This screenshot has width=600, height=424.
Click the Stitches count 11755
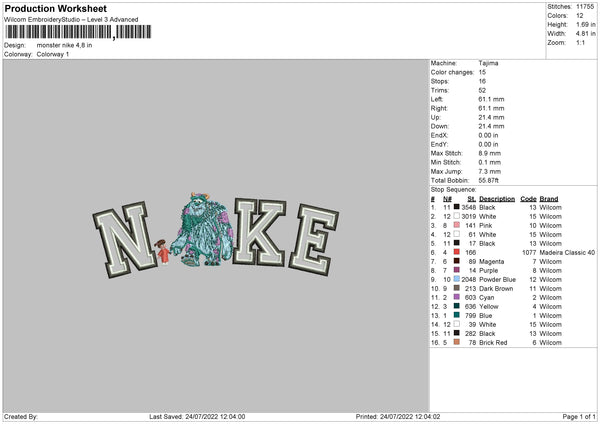click(585, 7)
